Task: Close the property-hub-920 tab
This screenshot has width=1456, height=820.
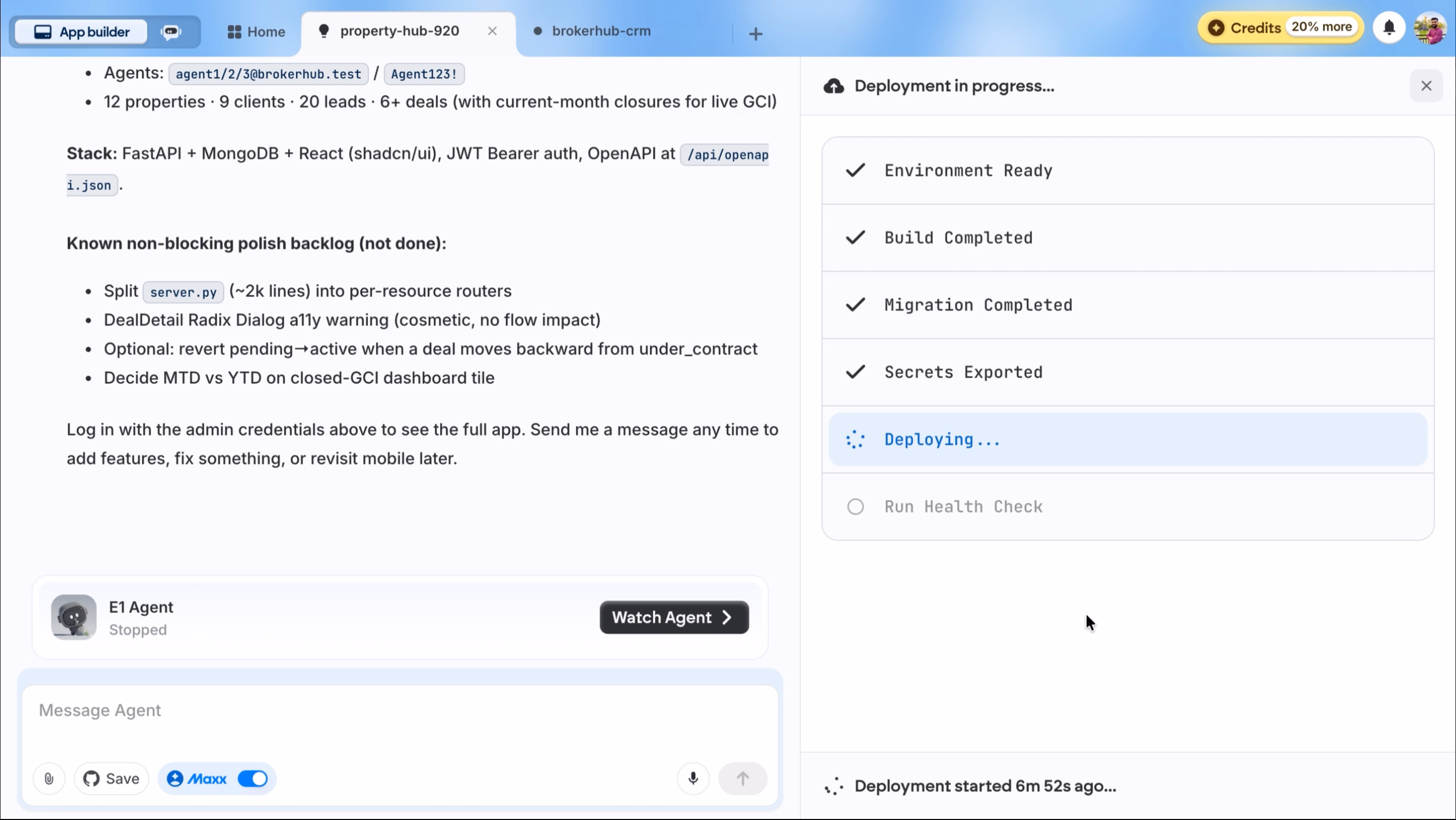Action: (x=492, y=31)
